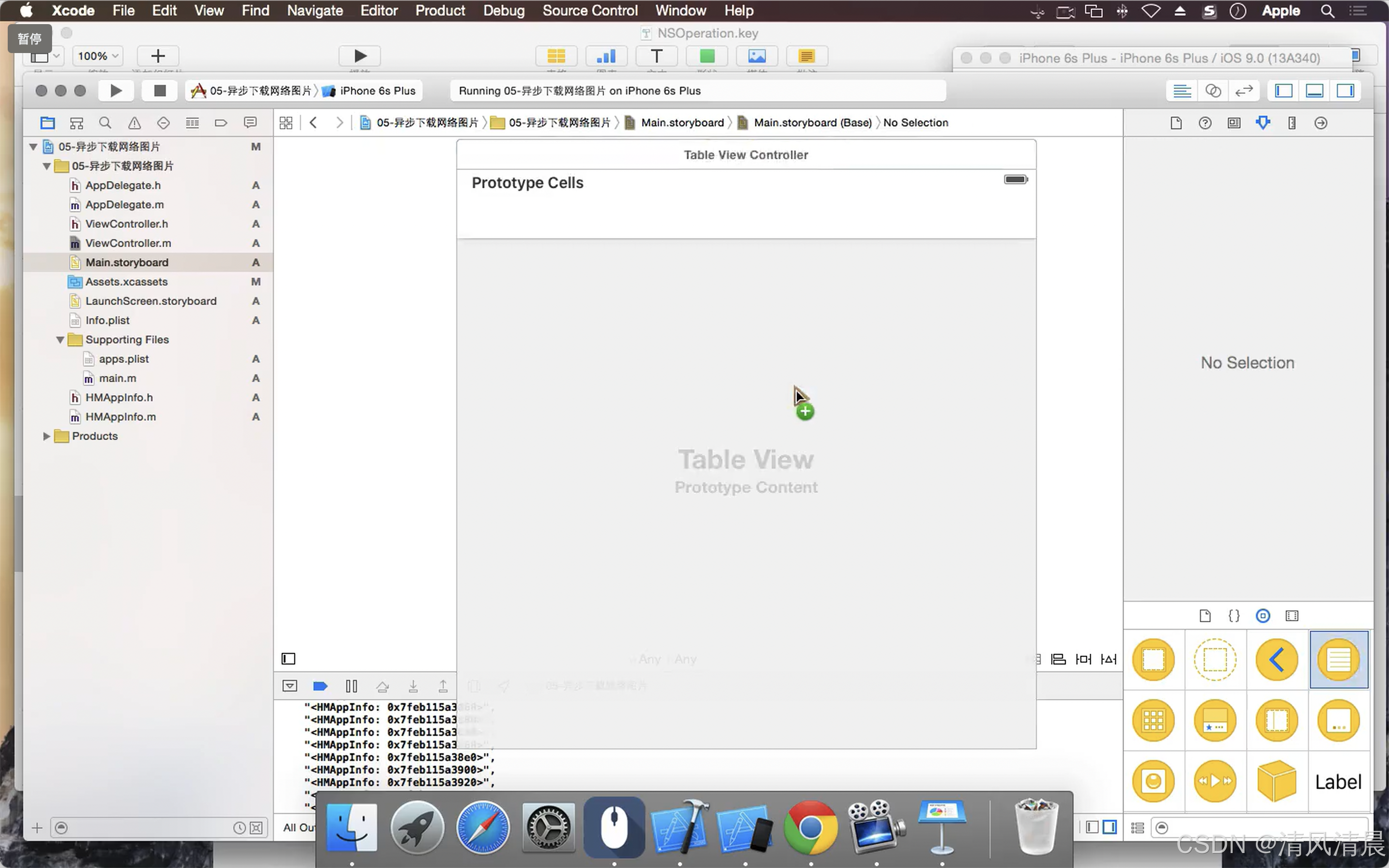Click the Stop button in Xcode toolbar

pos(160,91)
